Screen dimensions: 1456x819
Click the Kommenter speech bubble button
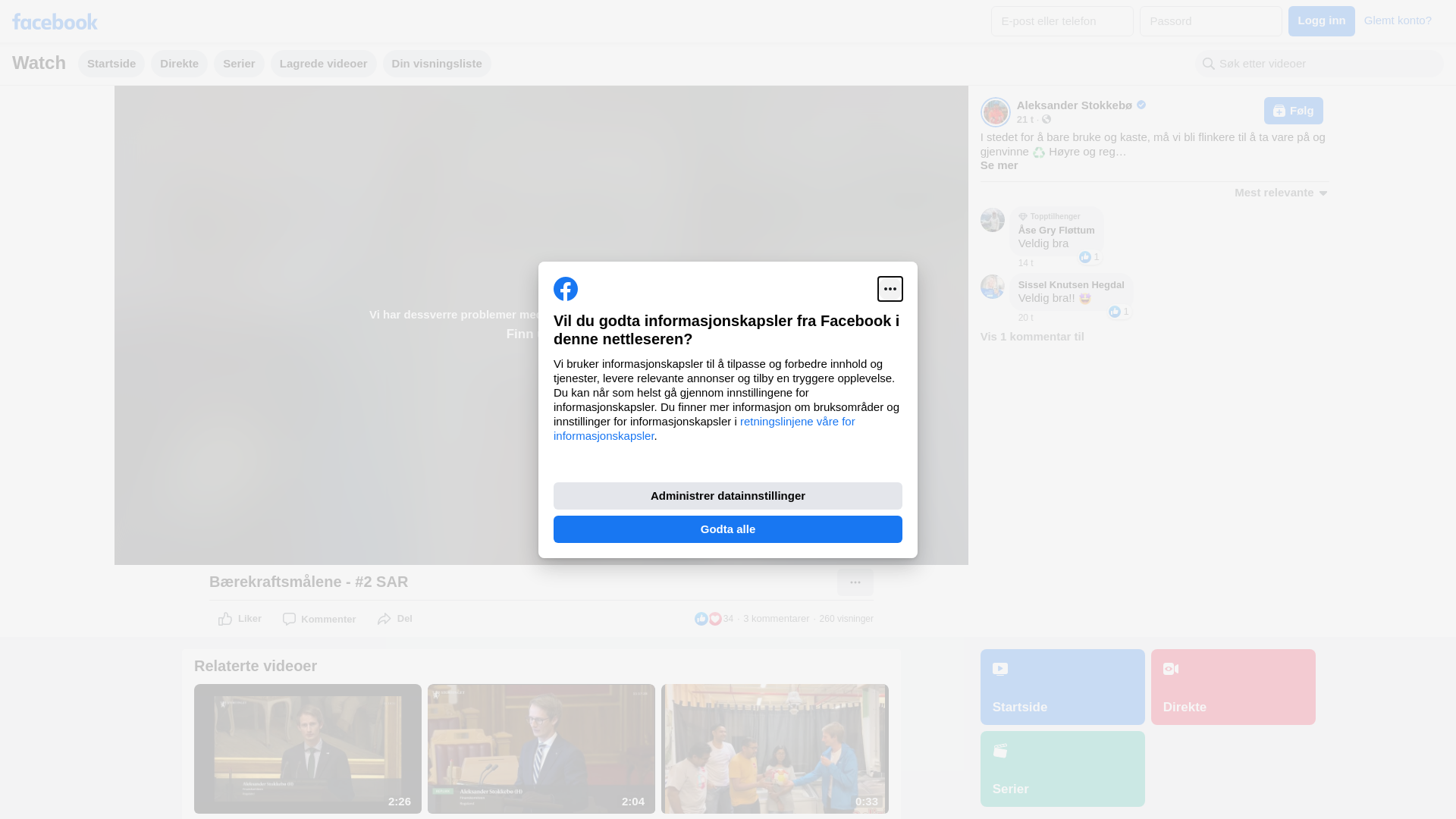(319, 620)
